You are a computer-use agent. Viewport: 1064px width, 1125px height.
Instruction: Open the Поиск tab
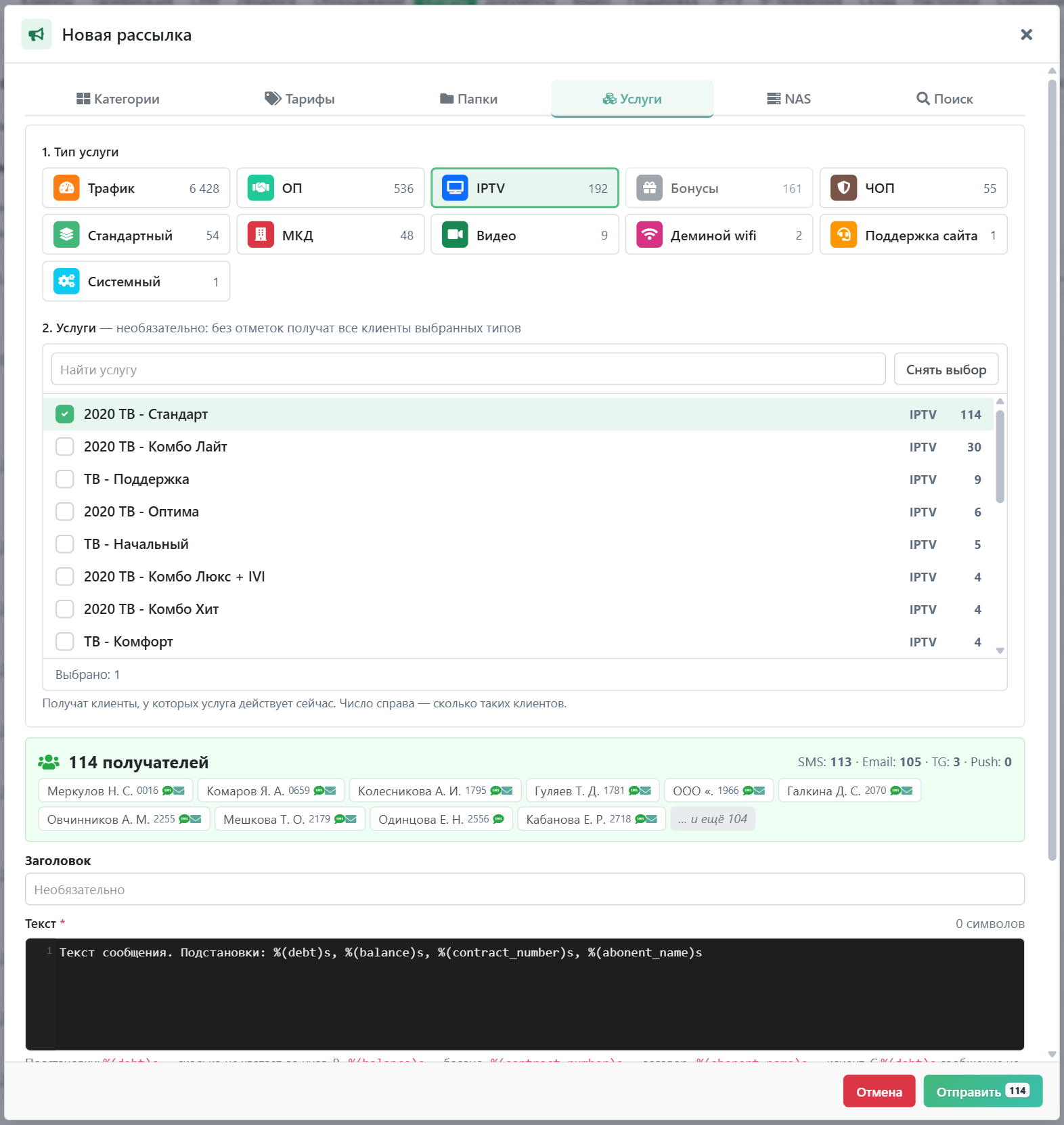944,99
